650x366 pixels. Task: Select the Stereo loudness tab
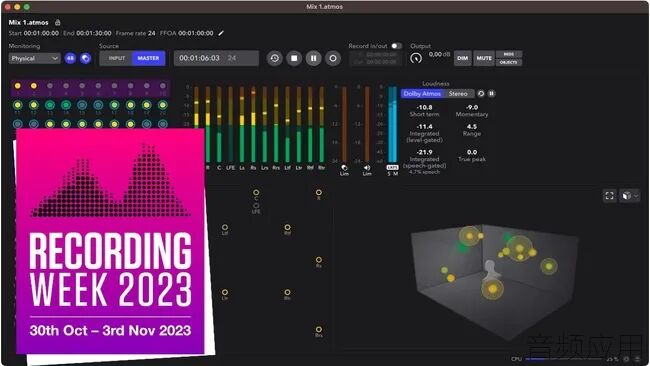point(458,94)
